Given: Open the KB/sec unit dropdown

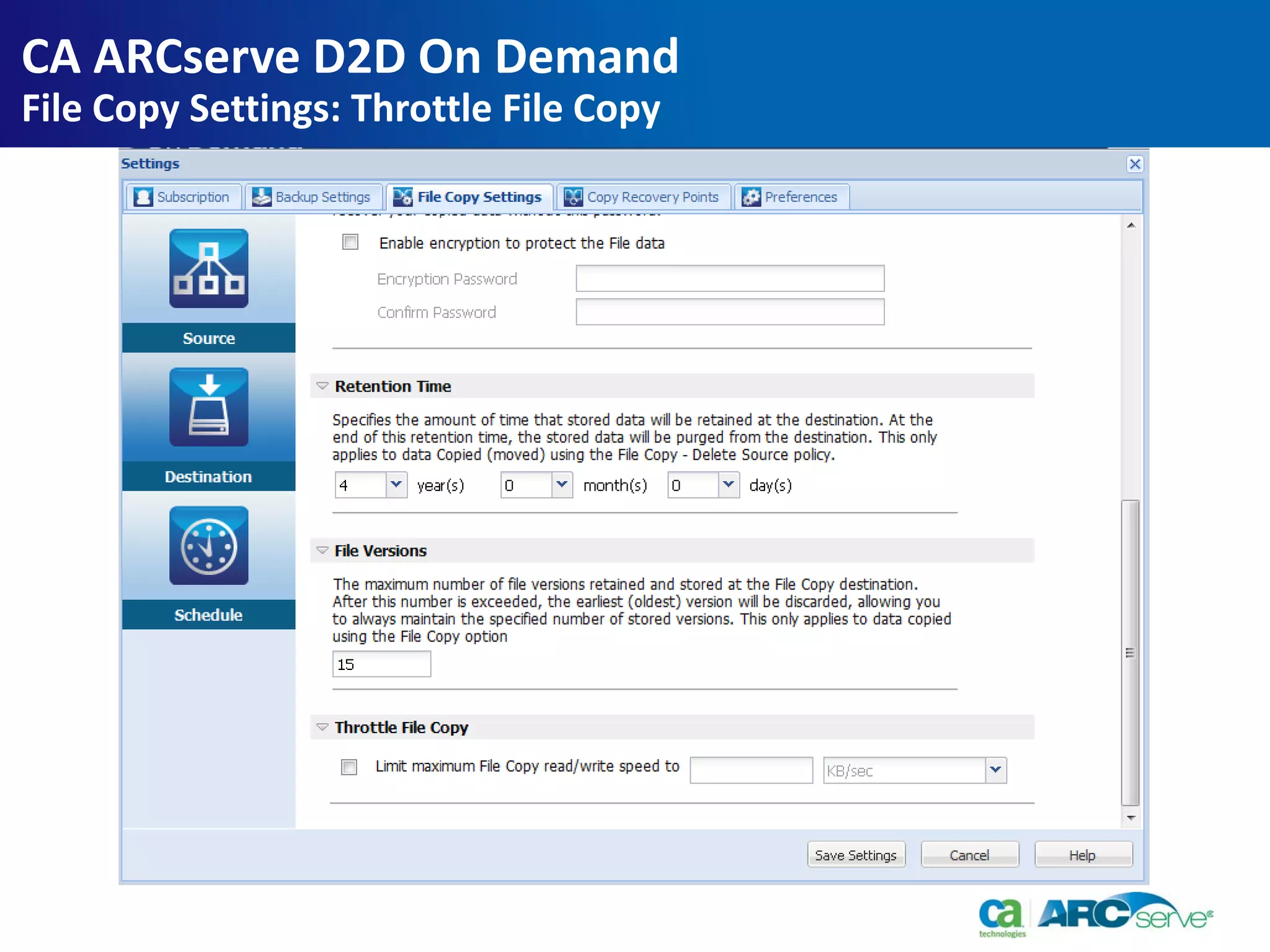Looking at the screenshot, I should pyautogui.click(x=996, y=770).
